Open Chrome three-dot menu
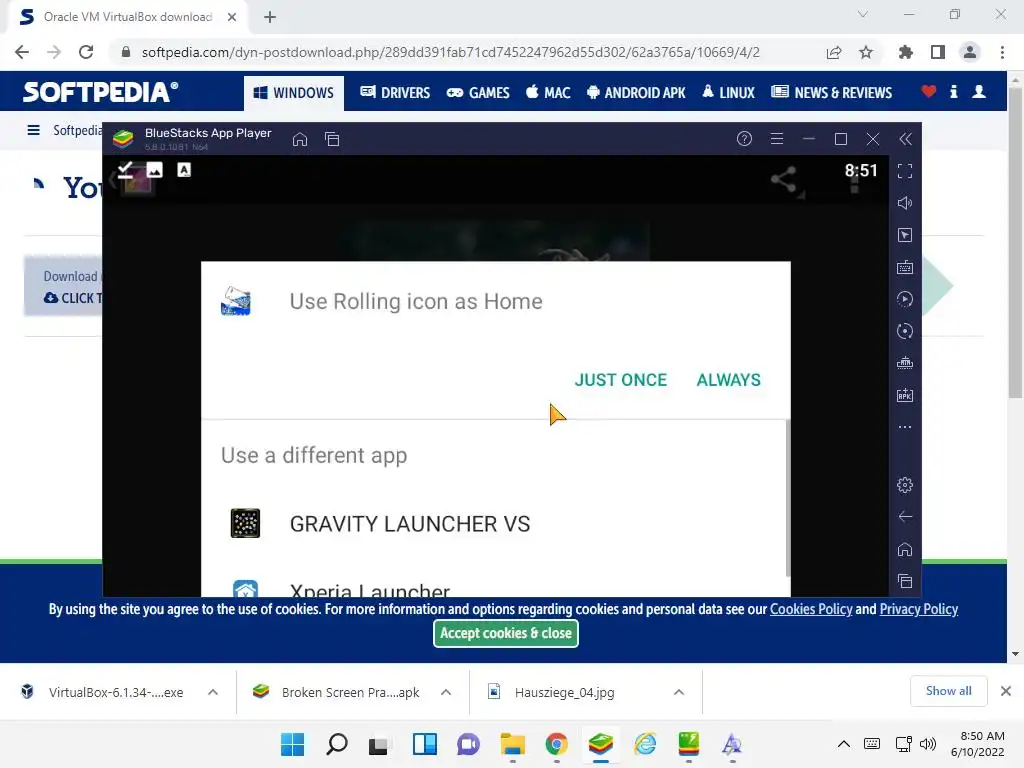Screen dimensions: 1024x768 pyautogui.click(x=1002, y=52)
